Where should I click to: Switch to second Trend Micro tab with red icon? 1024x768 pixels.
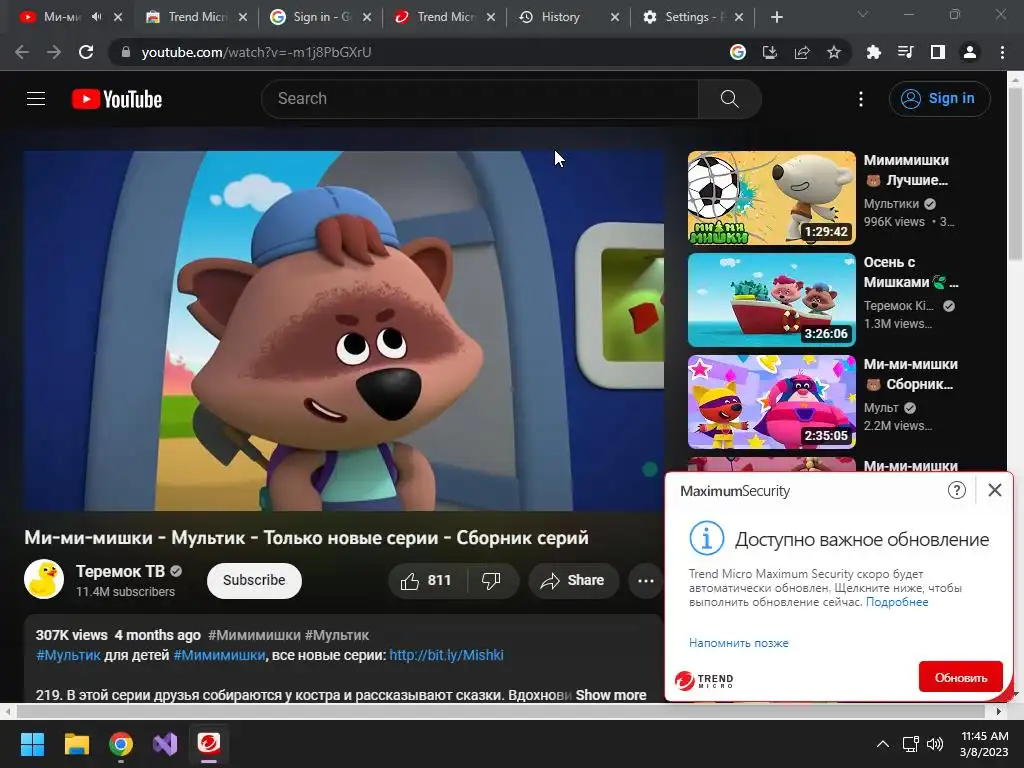[x=444, y=17]
